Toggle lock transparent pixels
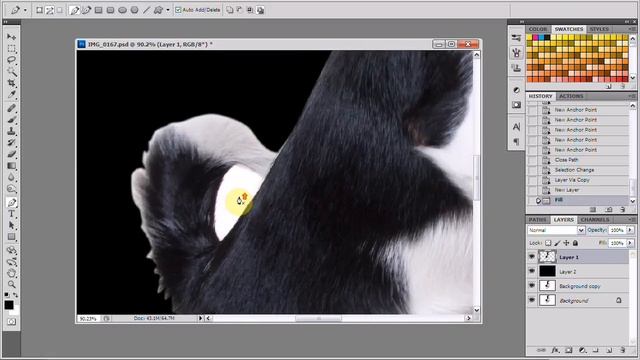 pos(548,243)
